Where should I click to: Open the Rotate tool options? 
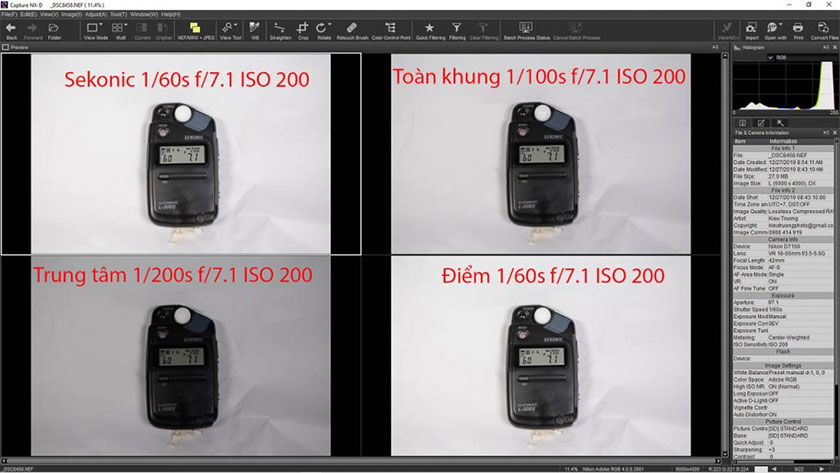324,31
